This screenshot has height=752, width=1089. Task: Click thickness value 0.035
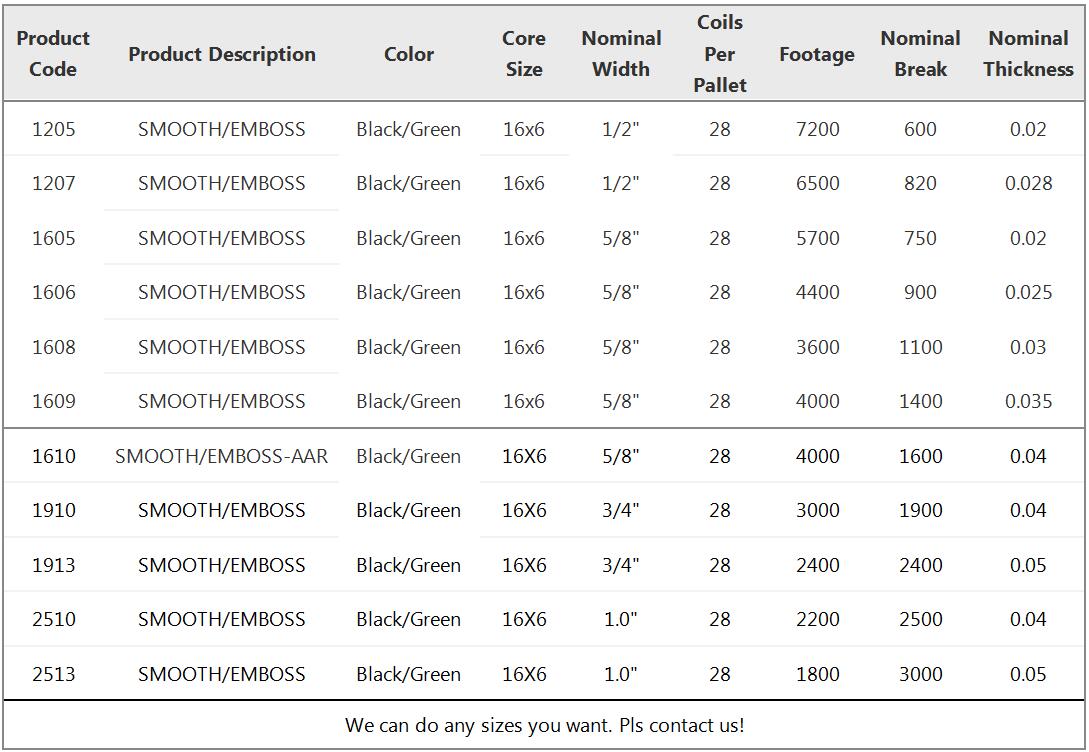(1029, 401)
